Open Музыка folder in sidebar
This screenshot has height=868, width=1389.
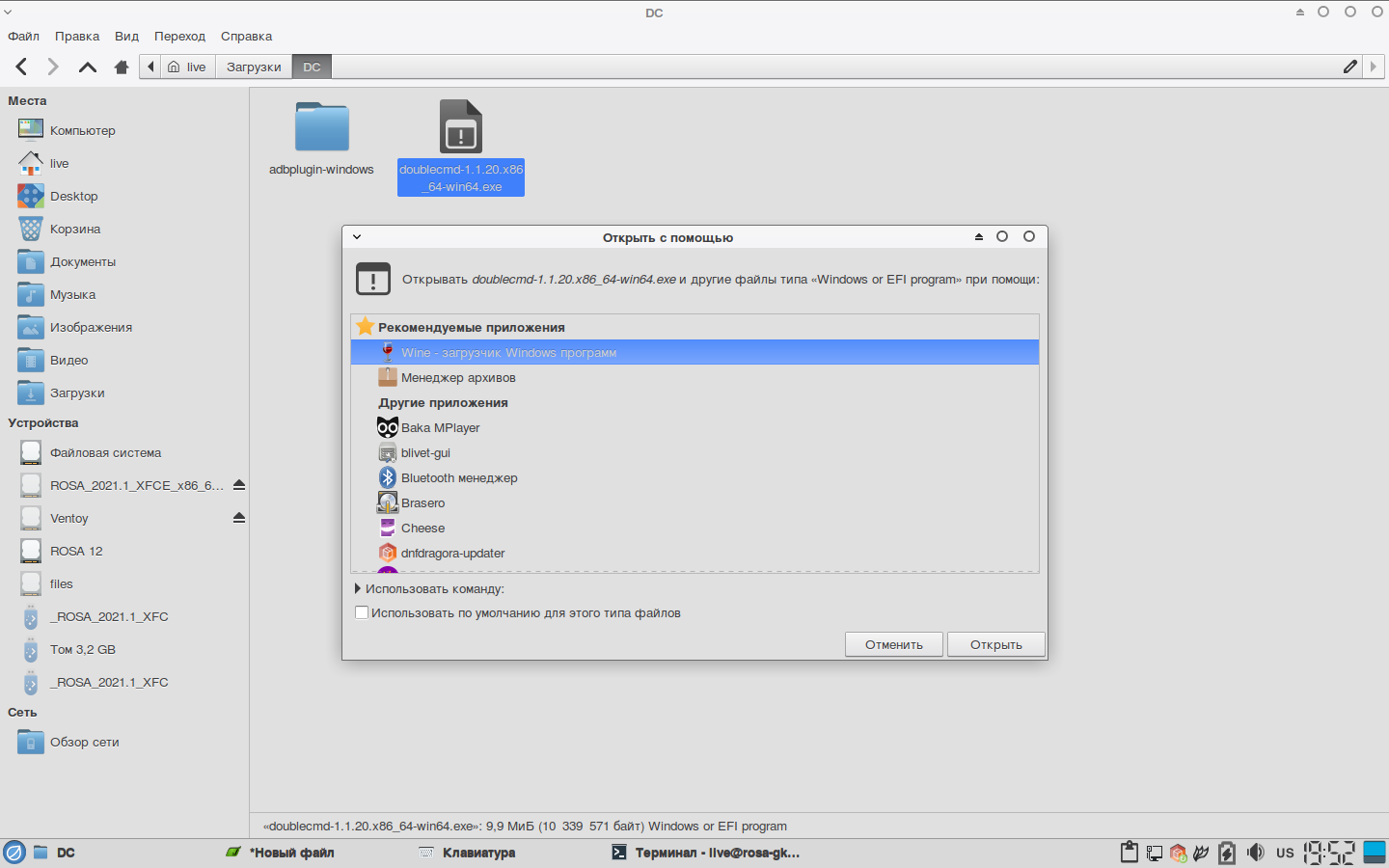point(72,294)
